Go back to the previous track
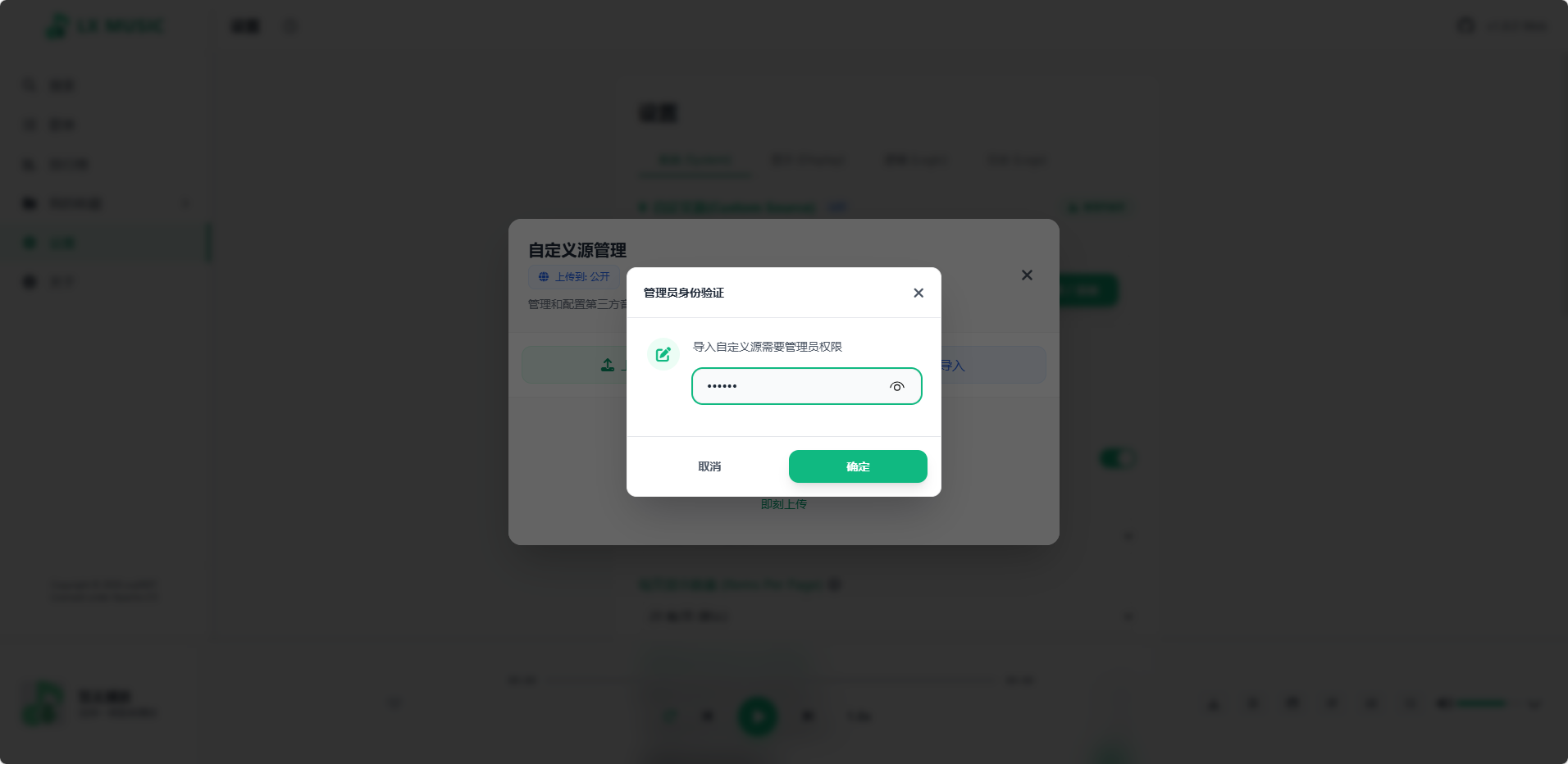Screen dimensions: 1568x764 tap(708, 716)
